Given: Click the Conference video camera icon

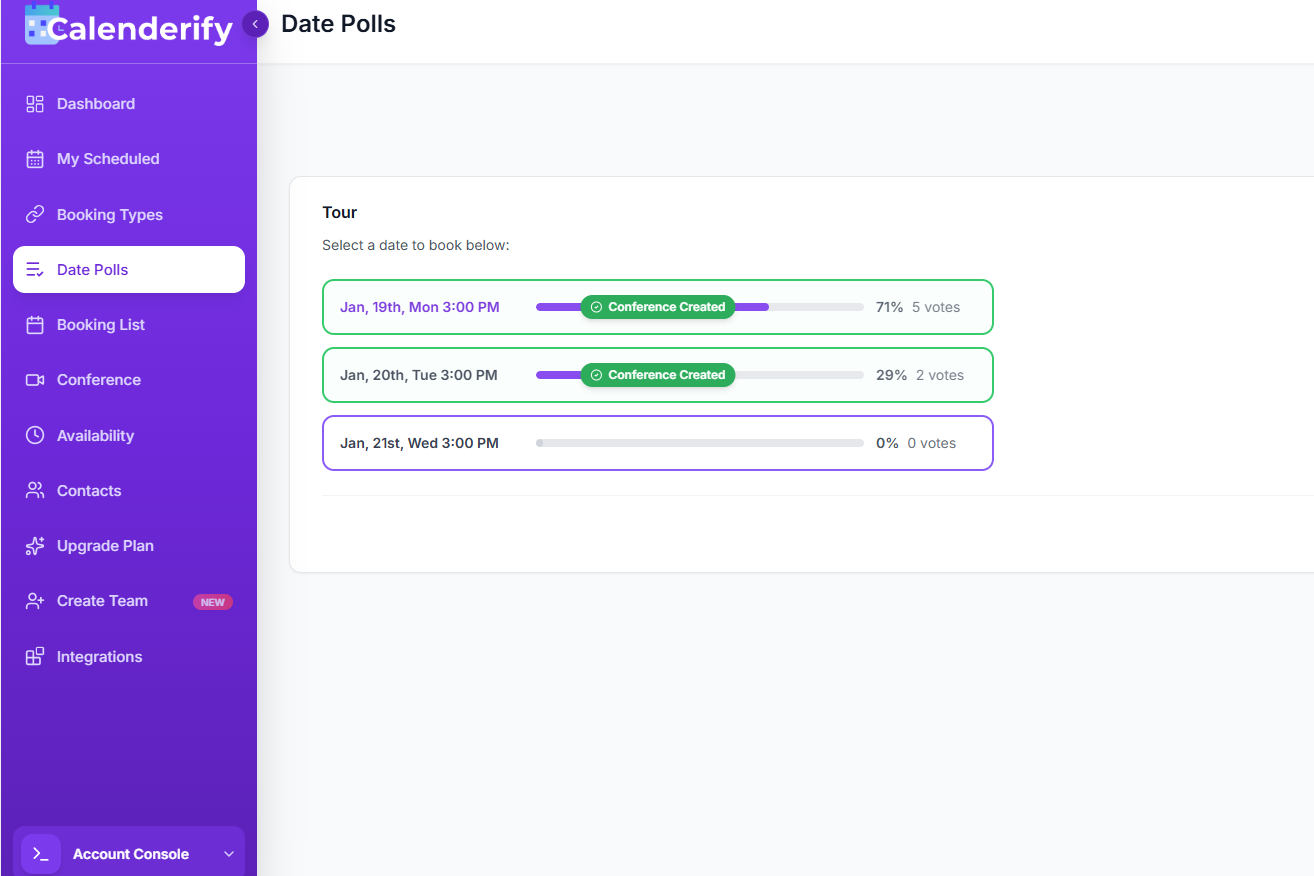Looking at the screenshot, I should pyautogui.click(x=35, y=379).
